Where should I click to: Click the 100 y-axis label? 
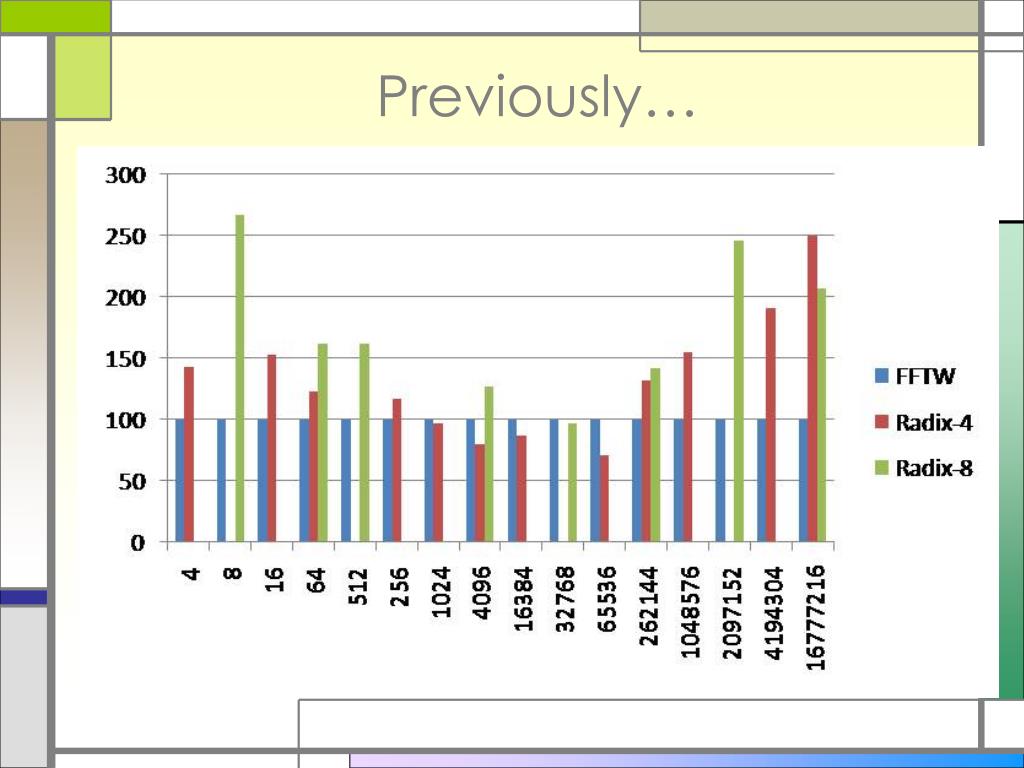pos(125,420)
